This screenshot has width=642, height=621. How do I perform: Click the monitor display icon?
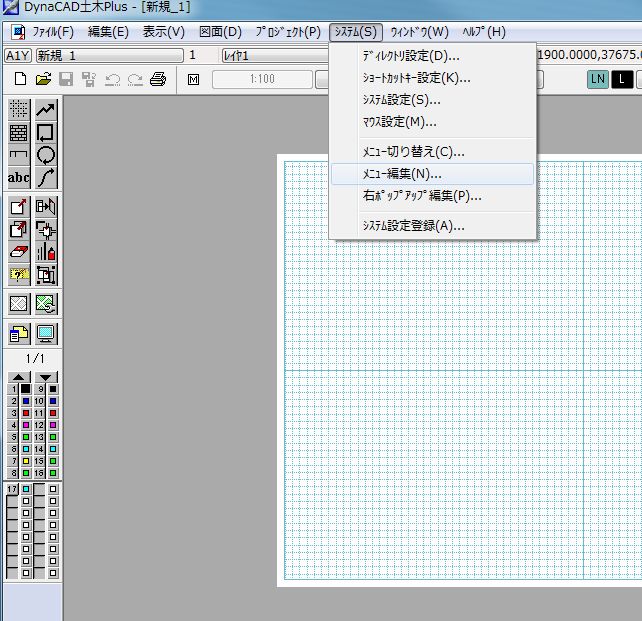point(45,334)
